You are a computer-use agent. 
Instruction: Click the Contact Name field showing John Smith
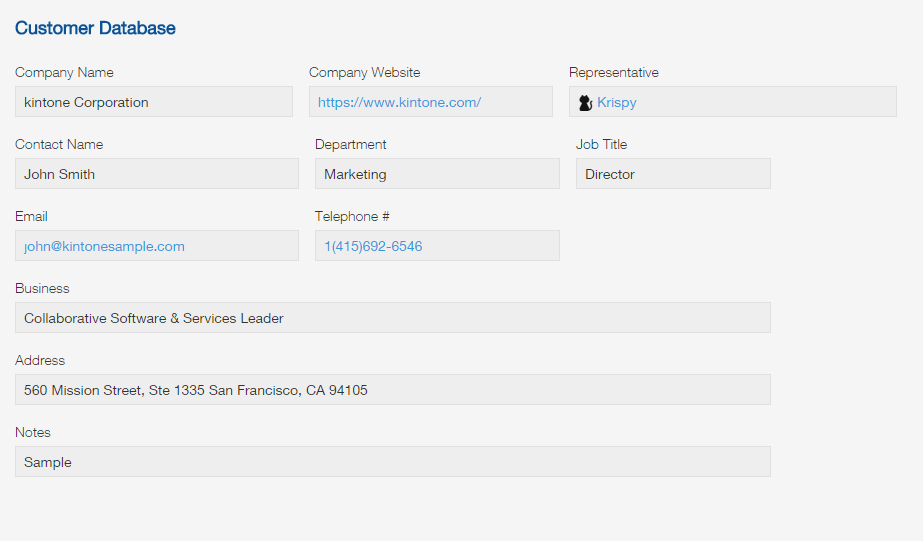click(x=156, y=174)
